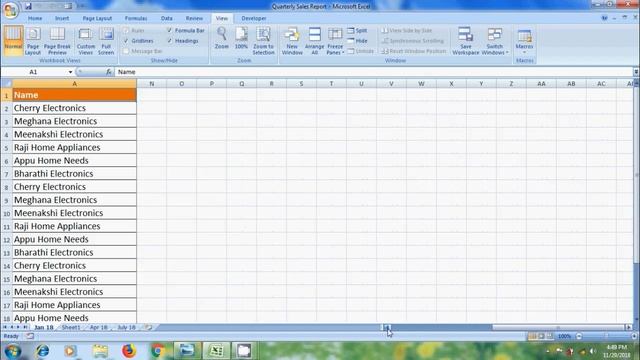Screen dimensions: 640x360
Task: Open the Page Layout ribbon tab
Action: [x=97, y=18]
